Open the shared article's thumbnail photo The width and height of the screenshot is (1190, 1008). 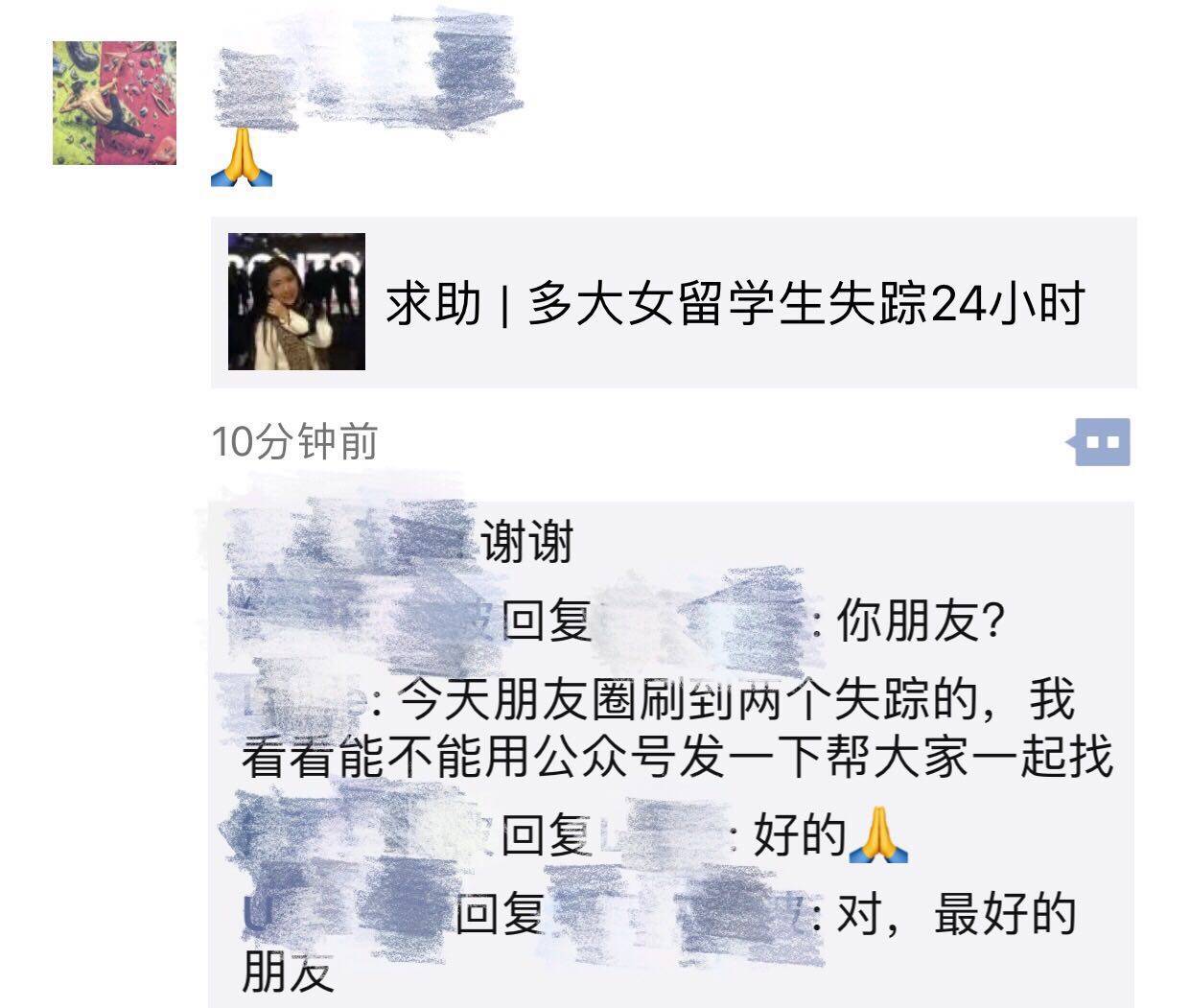click(x=296, y=301)
